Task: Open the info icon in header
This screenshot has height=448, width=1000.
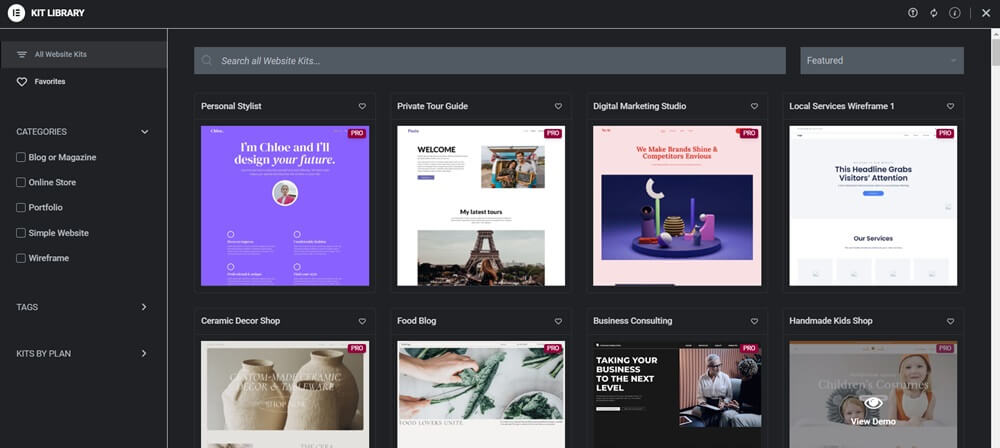Action: click(955, 13)
